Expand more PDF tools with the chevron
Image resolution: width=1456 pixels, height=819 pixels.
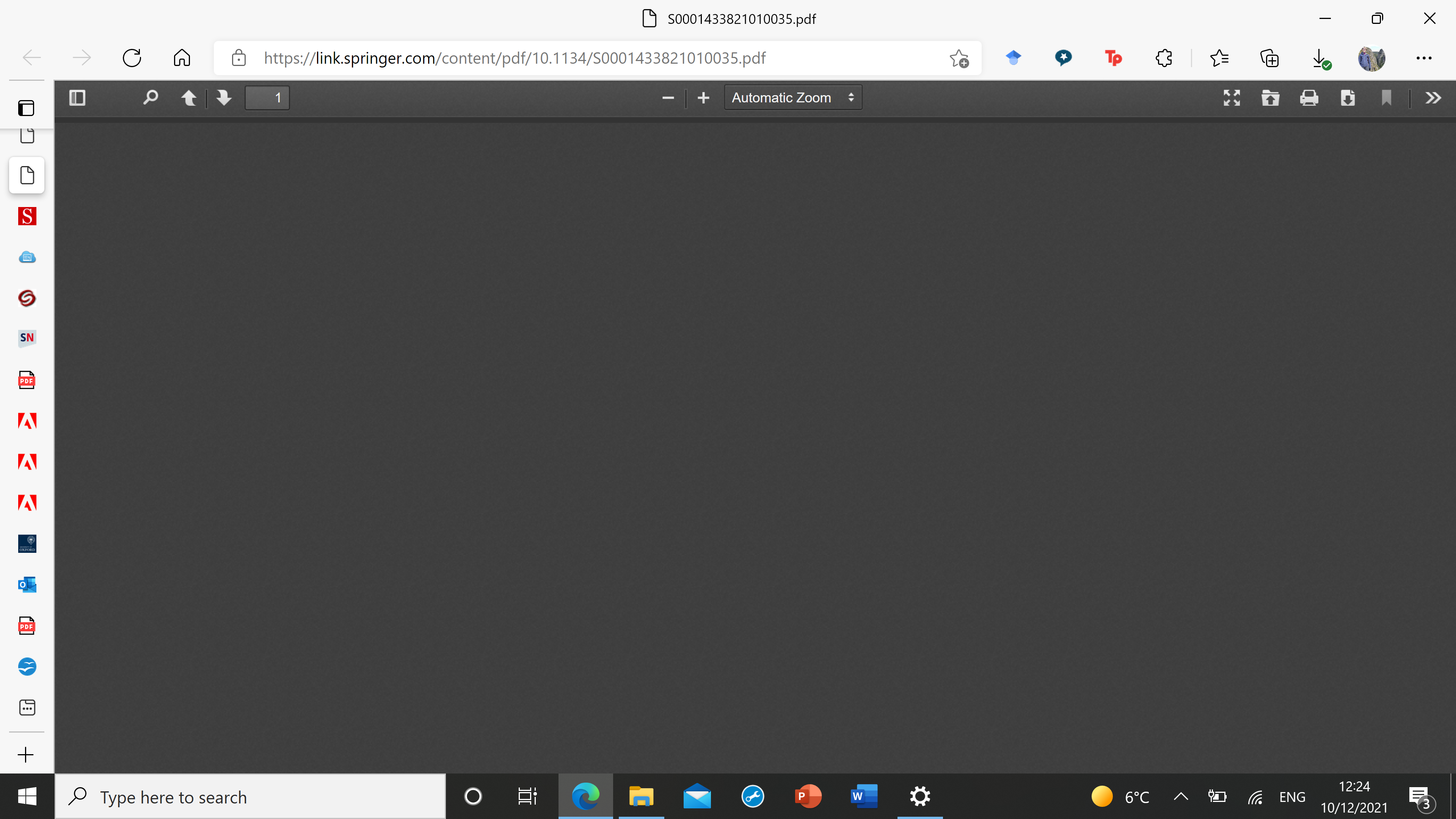click(x=1432, y=97)
